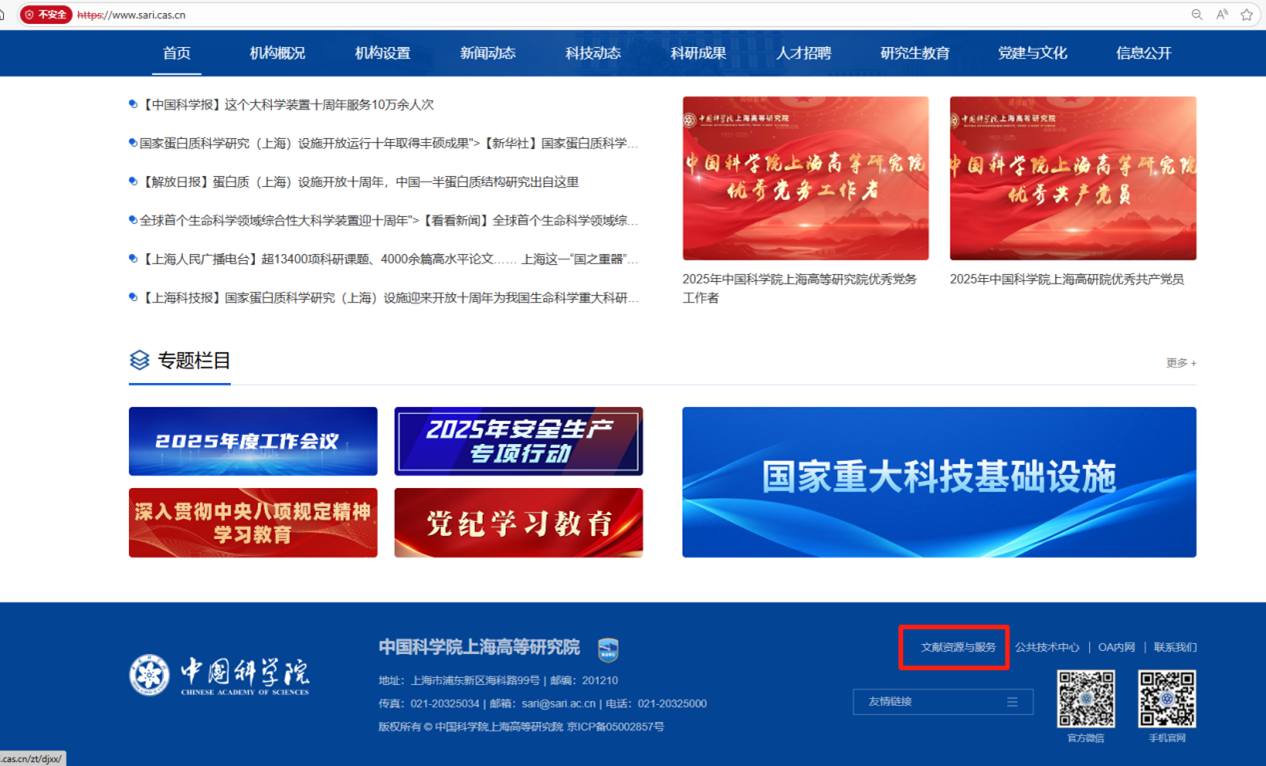
Task: Click the browser zoom magnifier icon
Action: 1196,15
